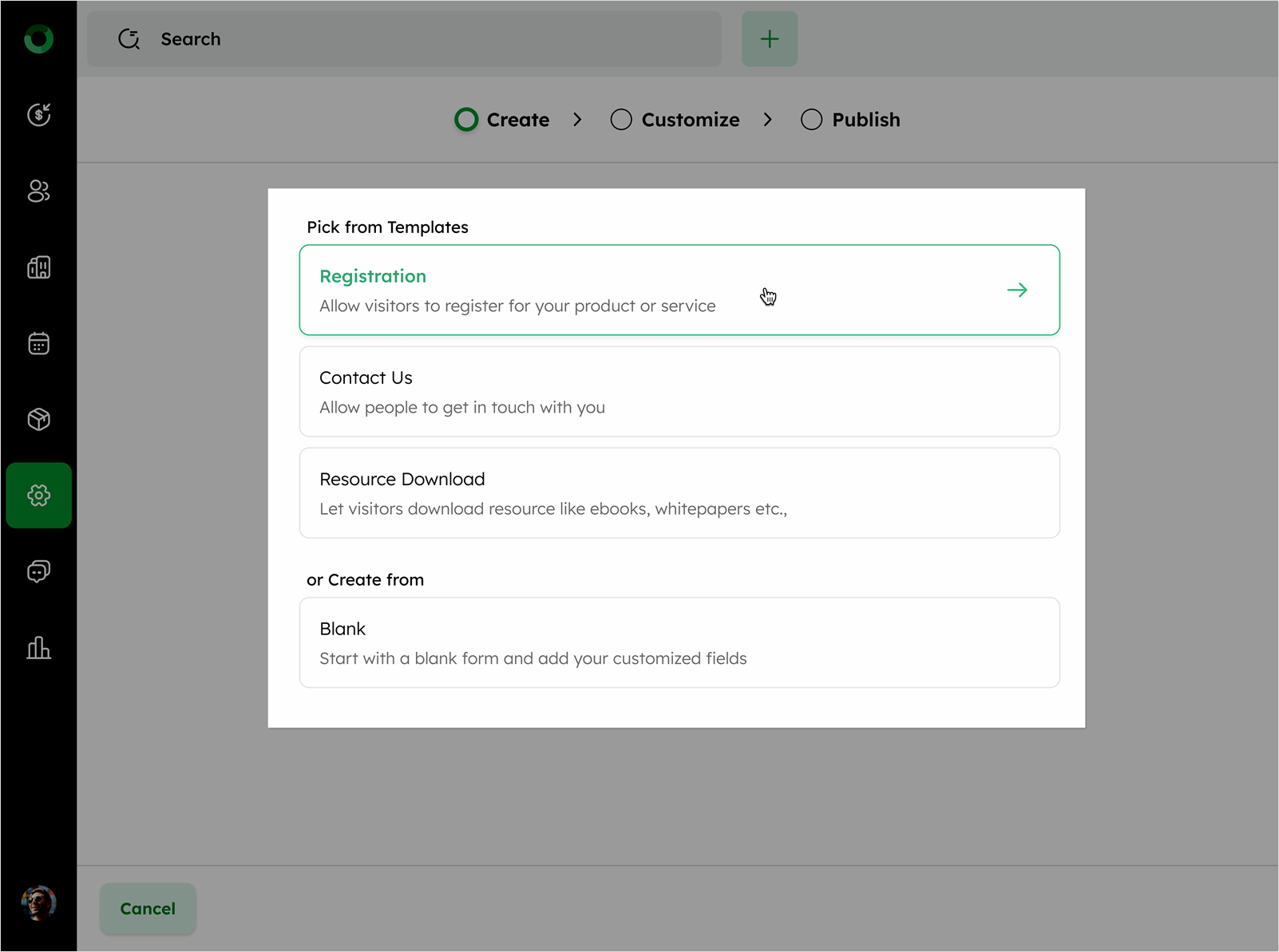Viewport: 1279px width, 952px height.
Task: Open the reports bar chart icon
Action: pyautogui.click(x=38, y=647)
